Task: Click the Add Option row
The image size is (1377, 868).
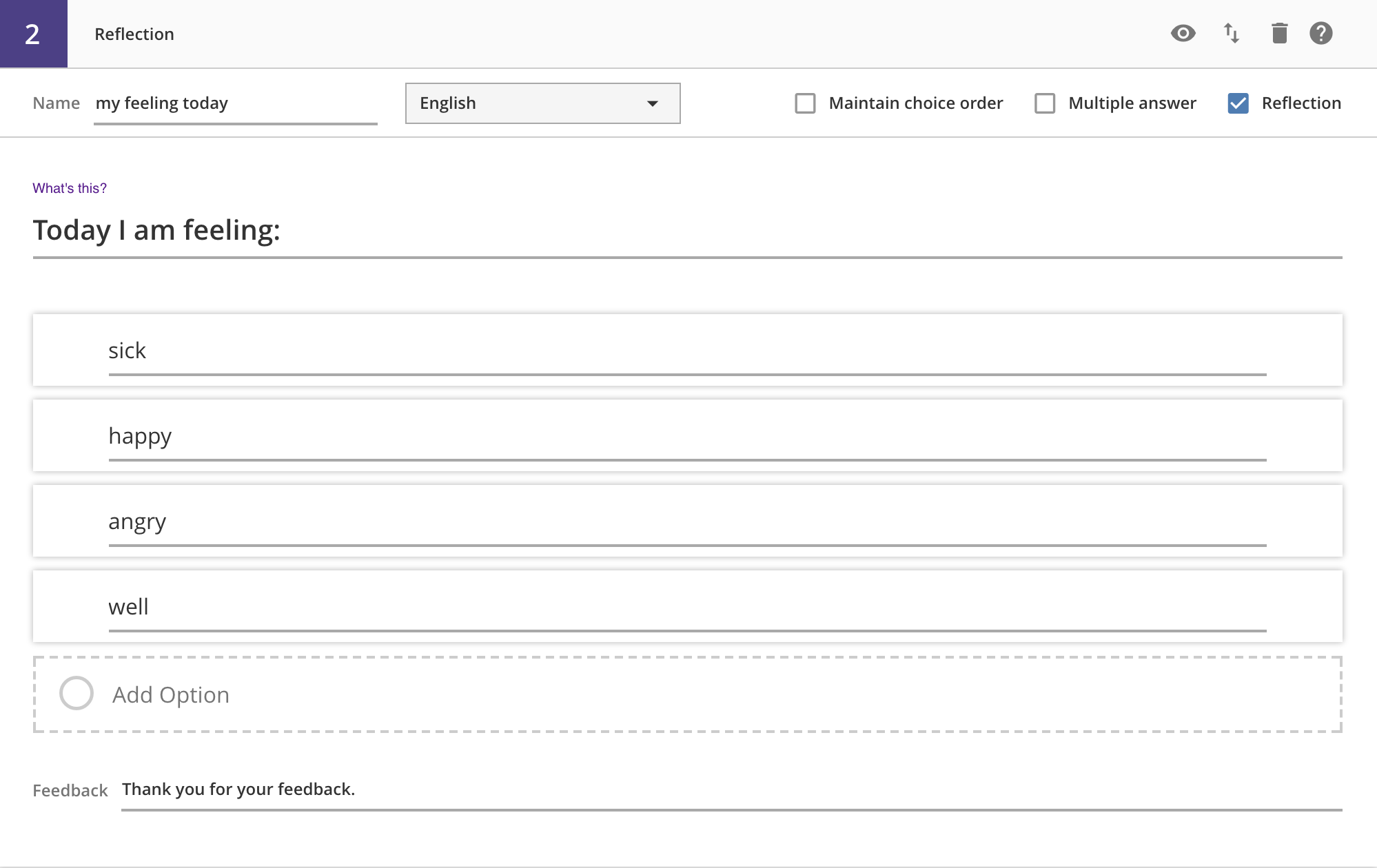Action: 686,694
